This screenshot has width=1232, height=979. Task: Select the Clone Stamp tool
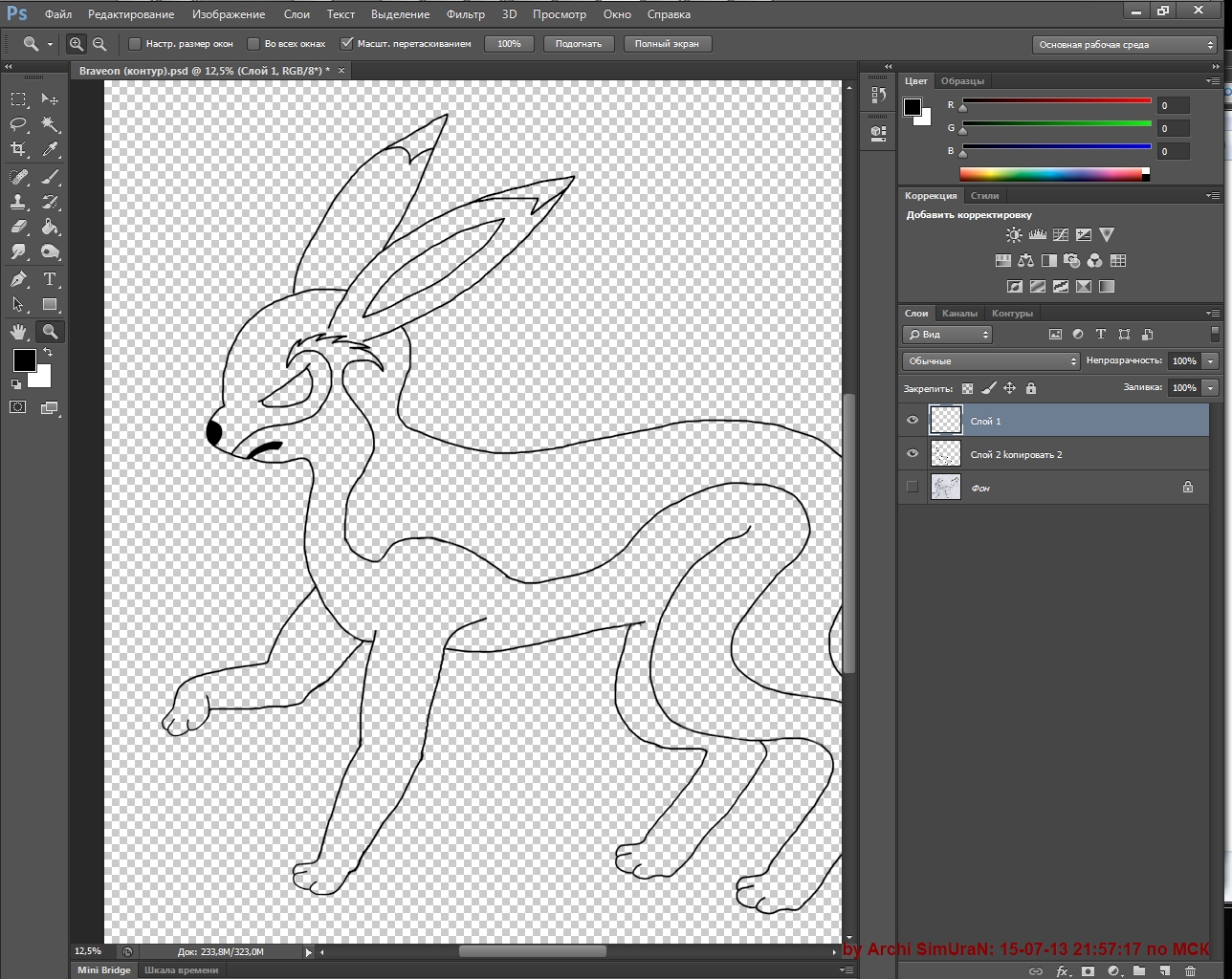pos(18,202)
